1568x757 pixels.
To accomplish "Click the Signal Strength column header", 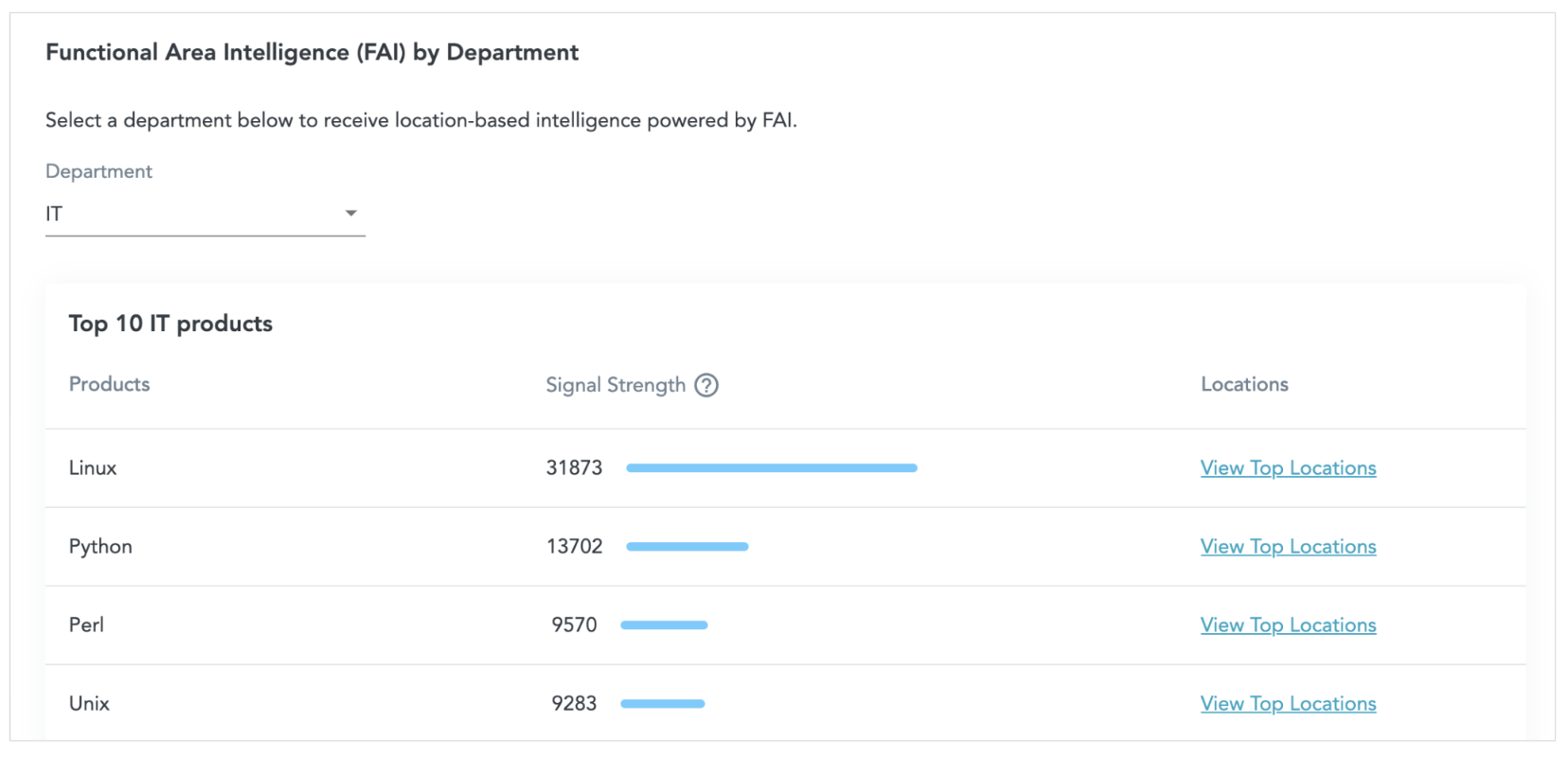I will (x=615, y=384).
